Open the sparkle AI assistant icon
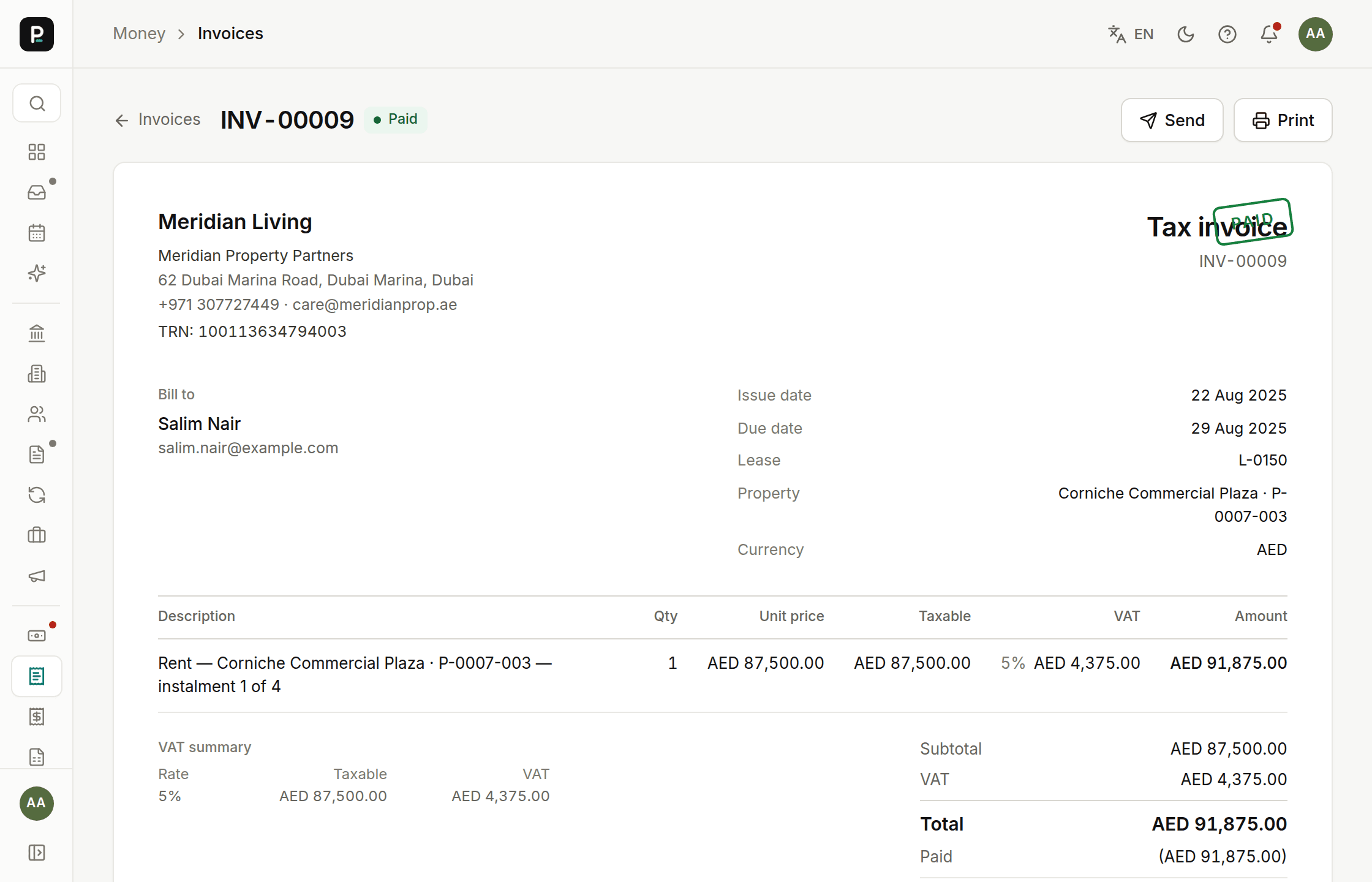Image resolution: width=1372 pixels, height=882 pixels. pos(37,273)
